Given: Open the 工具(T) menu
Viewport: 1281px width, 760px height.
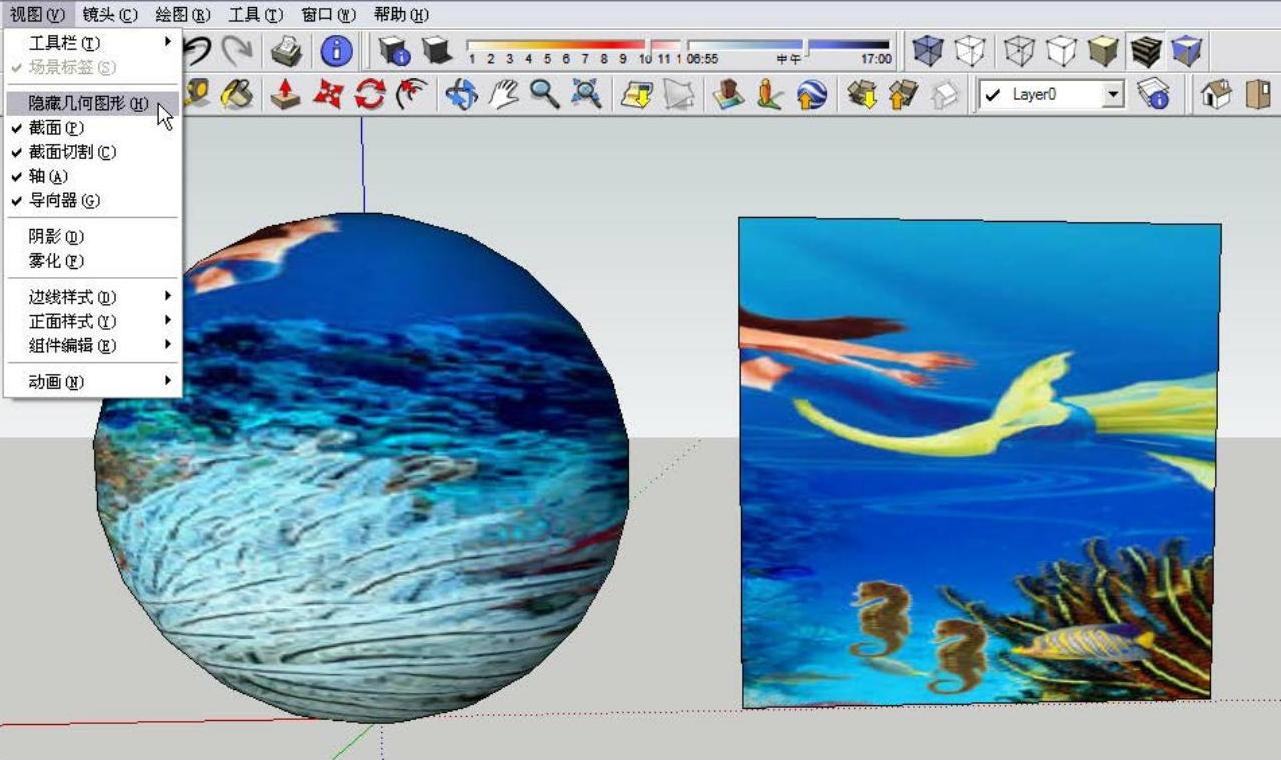Looking at the screenshot, I should 256,14.
